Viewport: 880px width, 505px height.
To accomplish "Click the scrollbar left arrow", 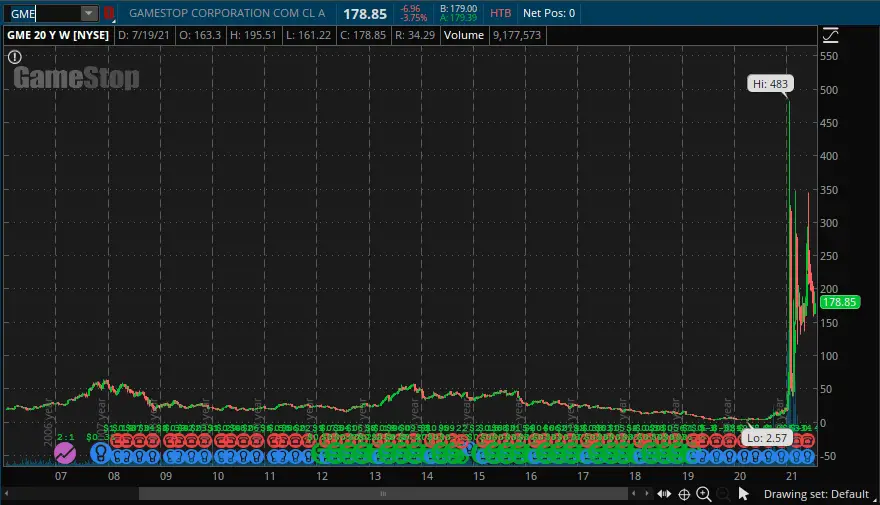I will [x=7, y=494].
